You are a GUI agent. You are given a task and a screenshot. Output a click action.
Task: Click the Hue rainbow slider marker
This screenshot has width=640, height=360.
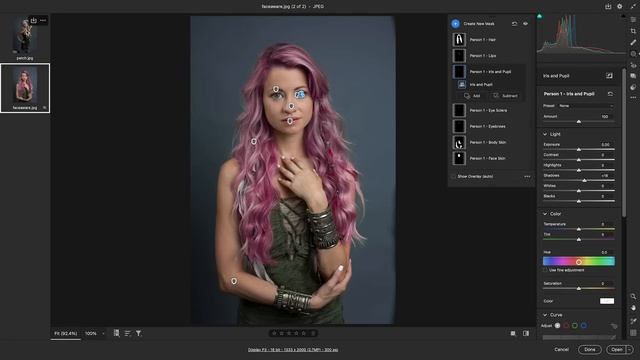(x=578, y=262)
